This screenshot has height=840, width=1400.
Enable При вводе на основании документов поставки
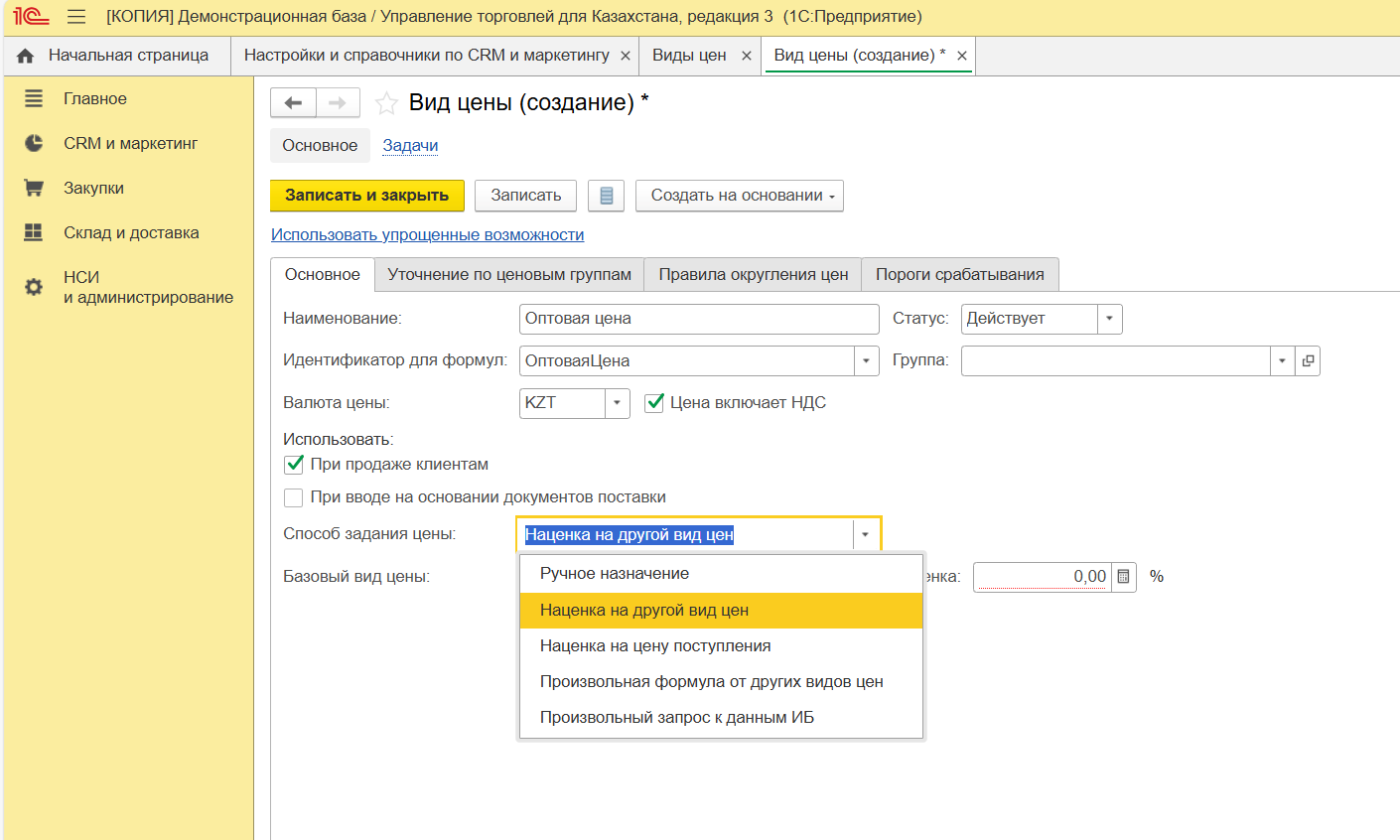[294, 497]
